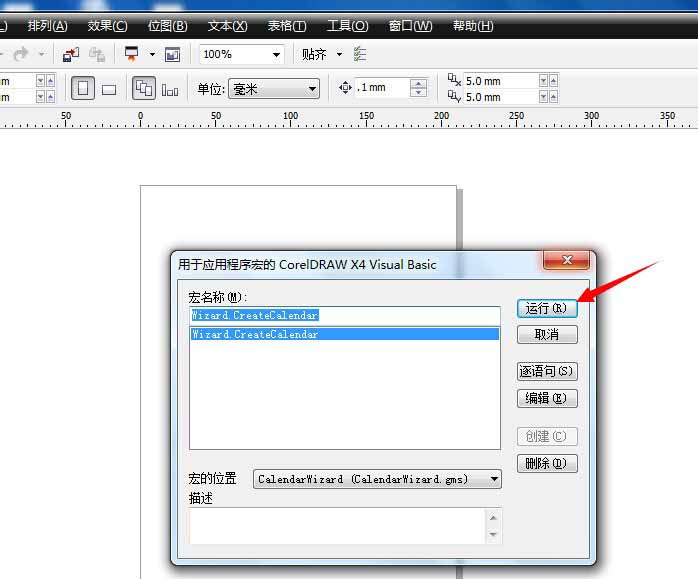698x579 pixels.
Task: Click the vertical duplicate distance 5.0 mm field
Action: pos(500,97)
